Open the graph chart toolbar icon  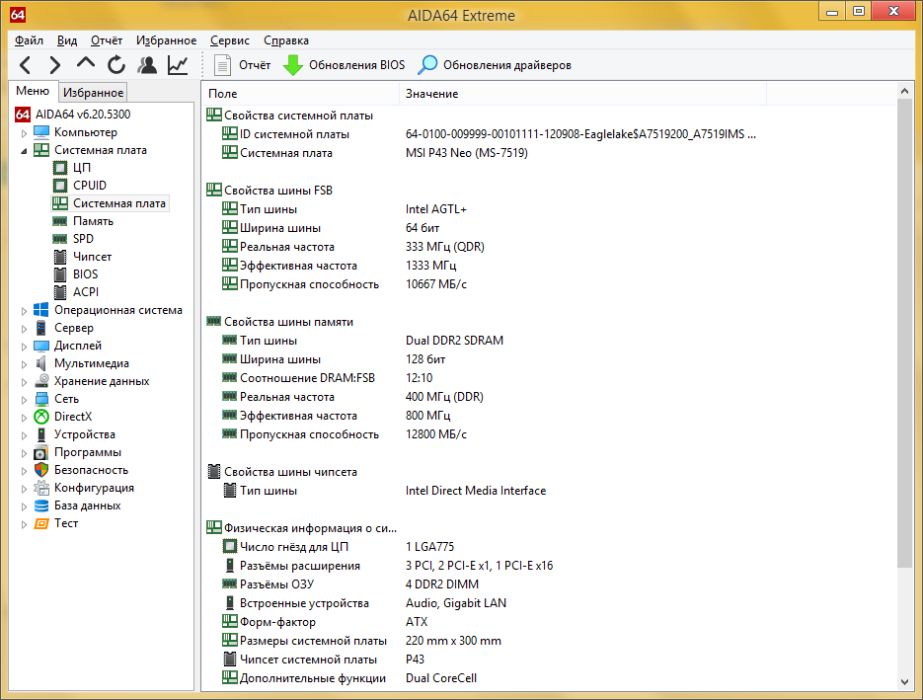click(x=178, y=65)
